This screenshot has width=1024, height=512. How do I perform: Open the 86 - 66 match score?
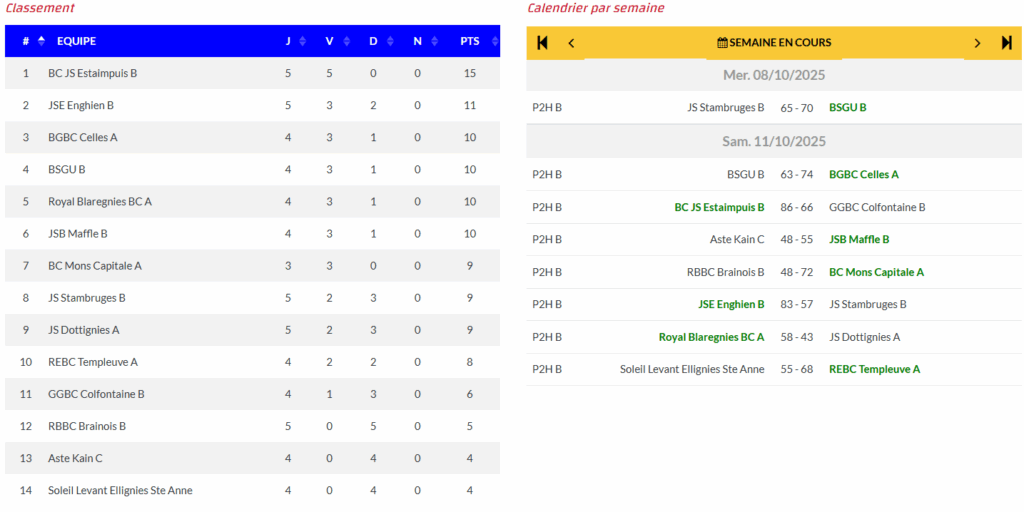tap(797, 208)
